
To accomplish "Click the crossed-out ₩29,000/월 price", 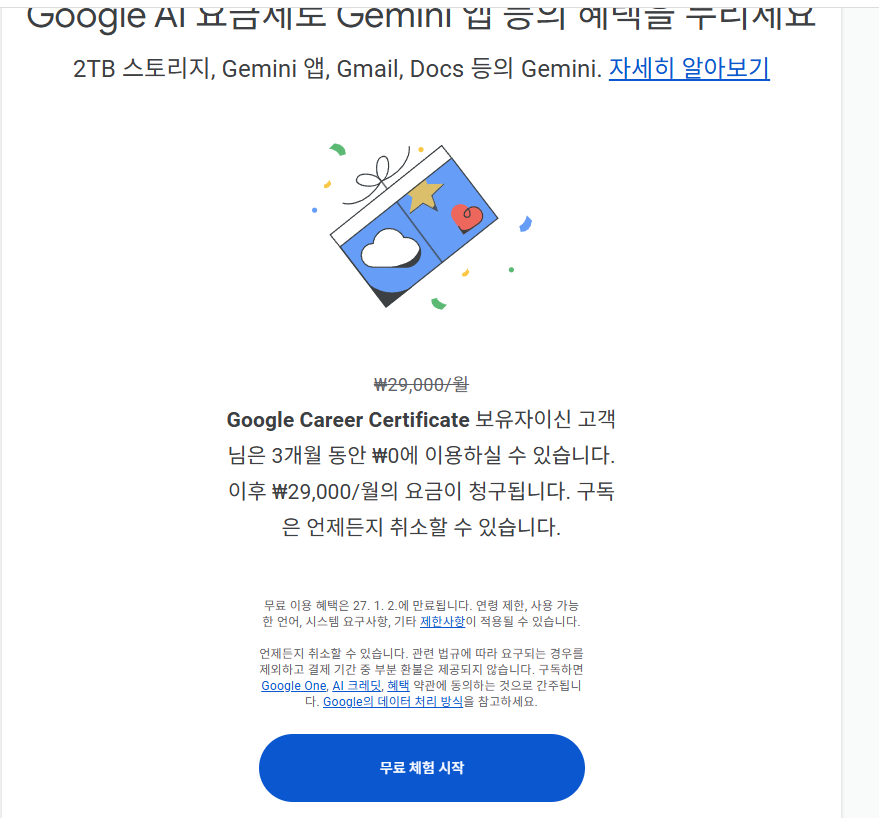I will point(421,385).
